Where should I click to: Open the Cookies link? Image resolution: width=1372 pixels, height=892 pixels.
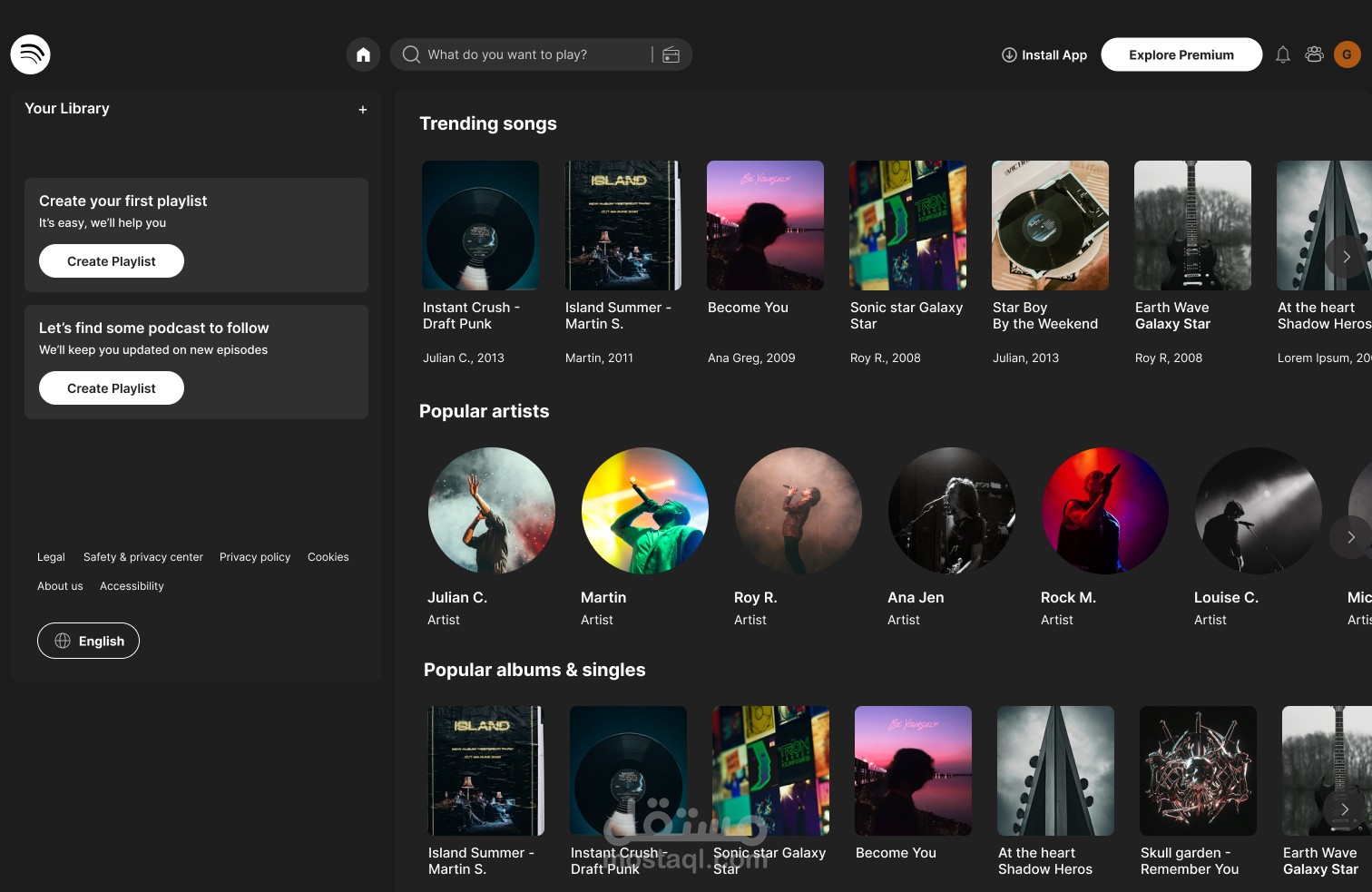(x=328, y=557)
